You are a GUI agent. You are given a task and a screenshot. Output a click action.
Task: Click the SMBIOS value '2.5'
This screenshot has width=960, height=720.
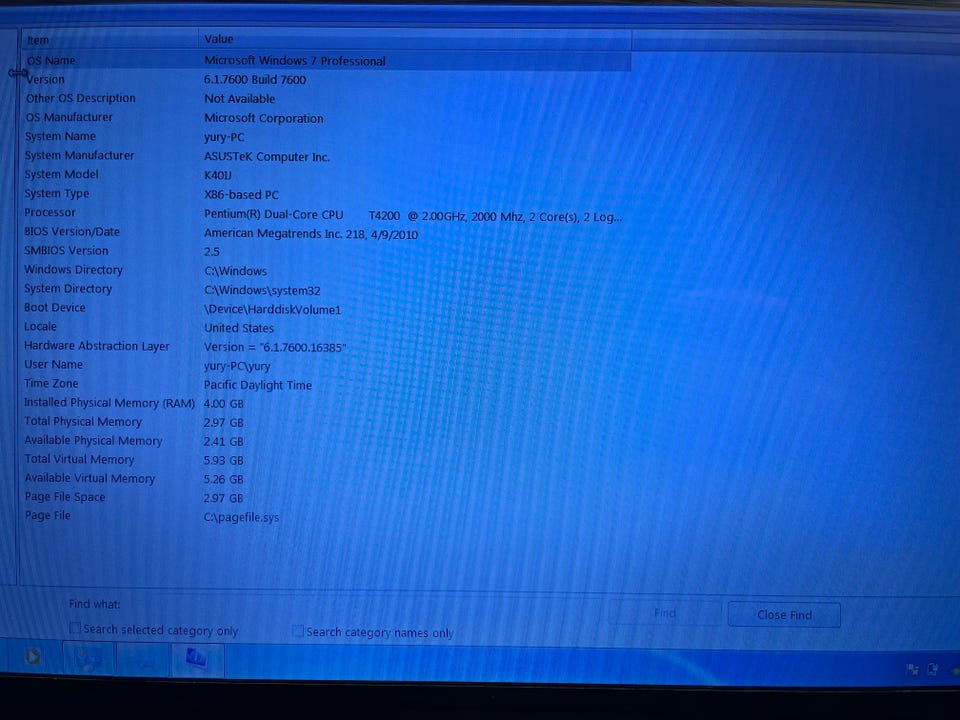tap(211, 252)
